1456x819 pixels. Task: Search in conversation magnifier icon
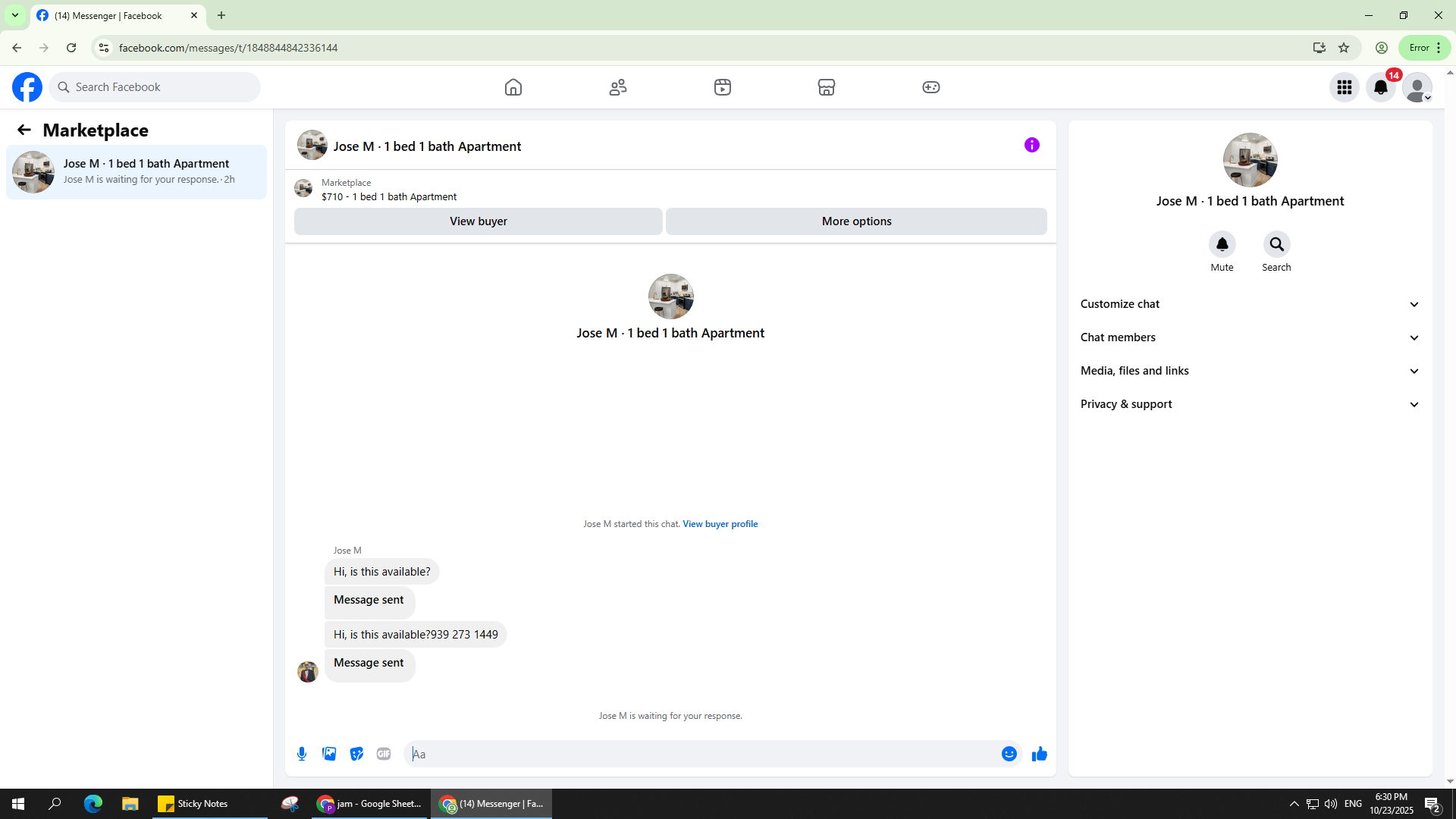point(1276,244)
